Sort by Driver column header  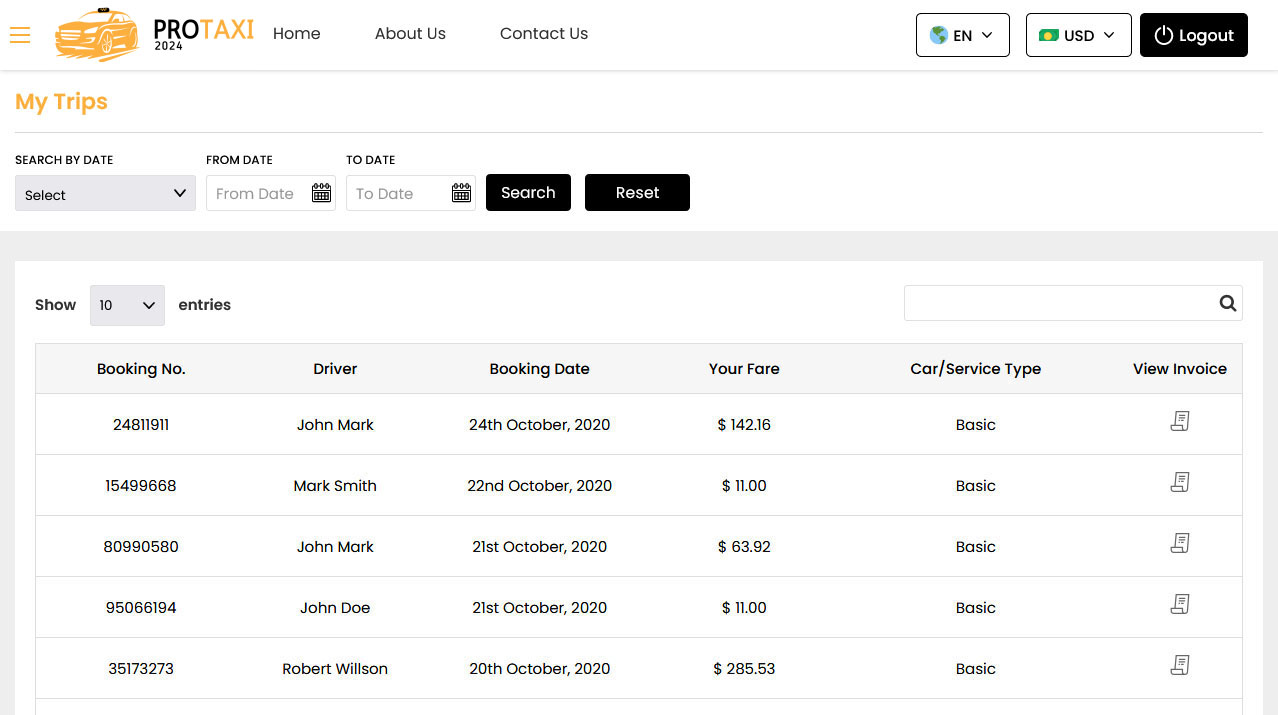(335, 369)
